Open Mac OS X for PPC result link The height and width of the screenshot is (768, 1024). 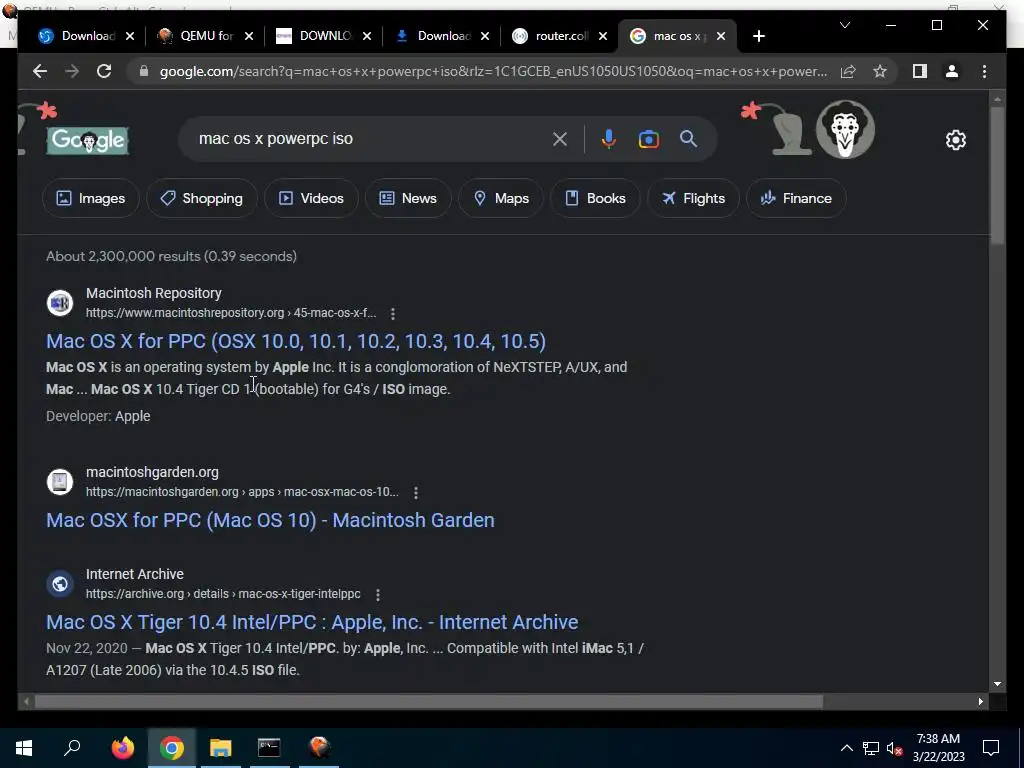[x=296, y=341]
